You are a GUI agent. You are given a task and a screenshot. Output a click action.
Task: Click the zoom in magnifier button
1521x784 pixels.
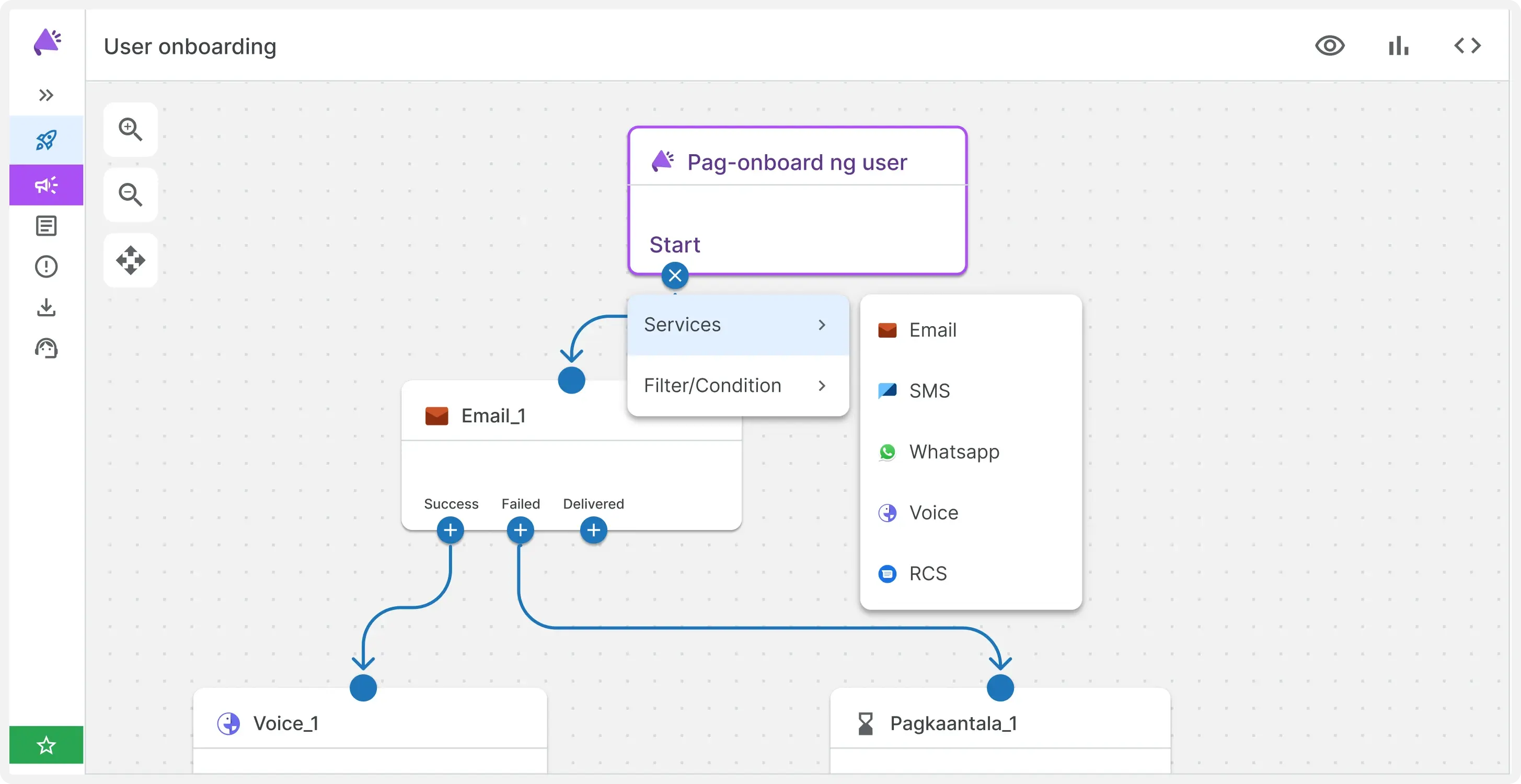point(131,129)
